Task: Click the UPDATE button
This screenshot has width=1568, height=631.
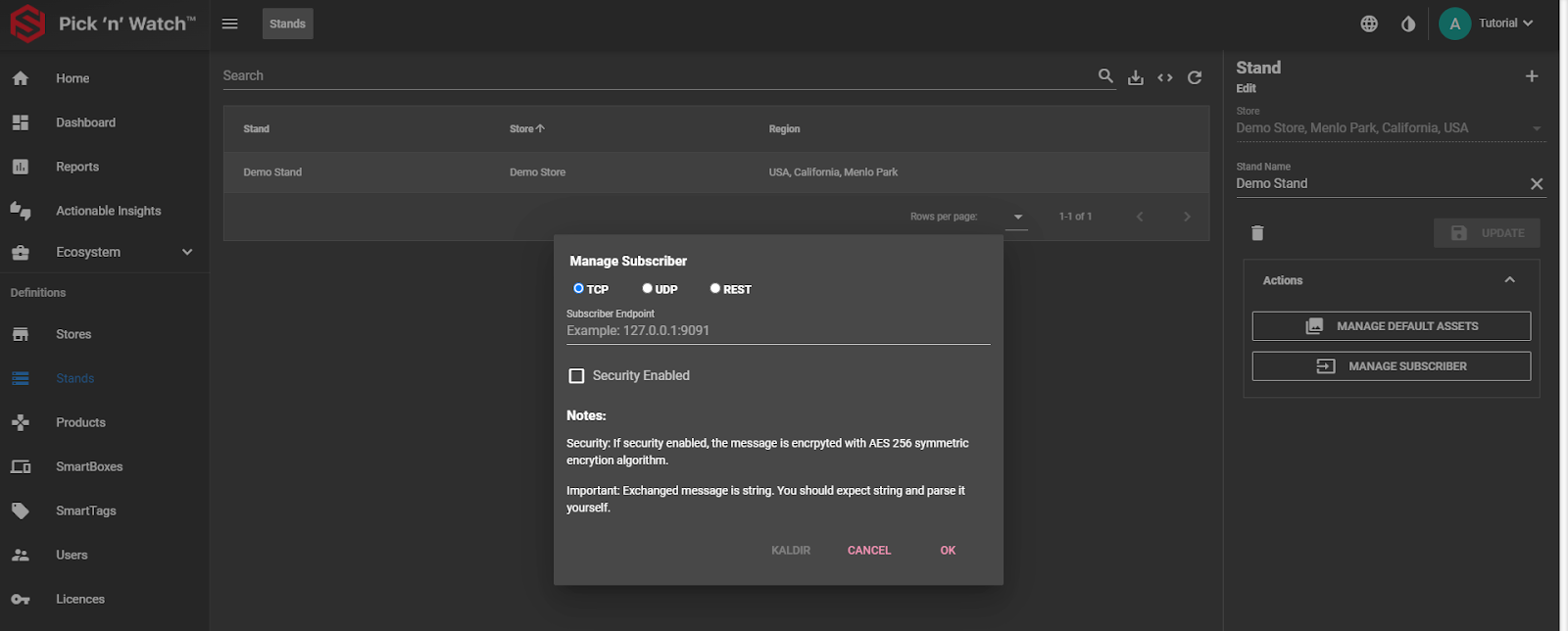Action: click(x=1487, y=233)
